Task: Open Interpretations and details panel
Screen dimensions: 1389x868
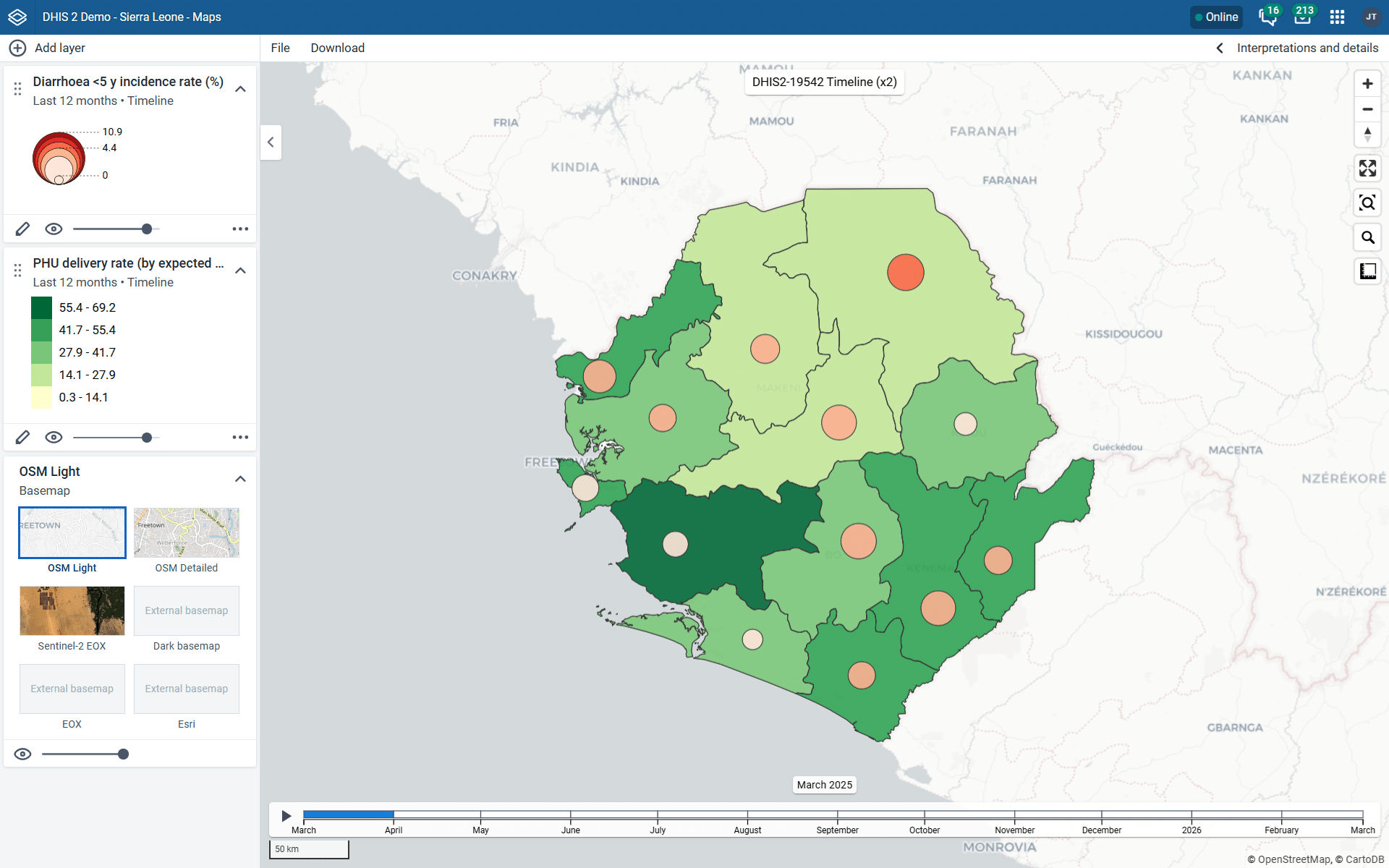Action: tap(1298, 48)
